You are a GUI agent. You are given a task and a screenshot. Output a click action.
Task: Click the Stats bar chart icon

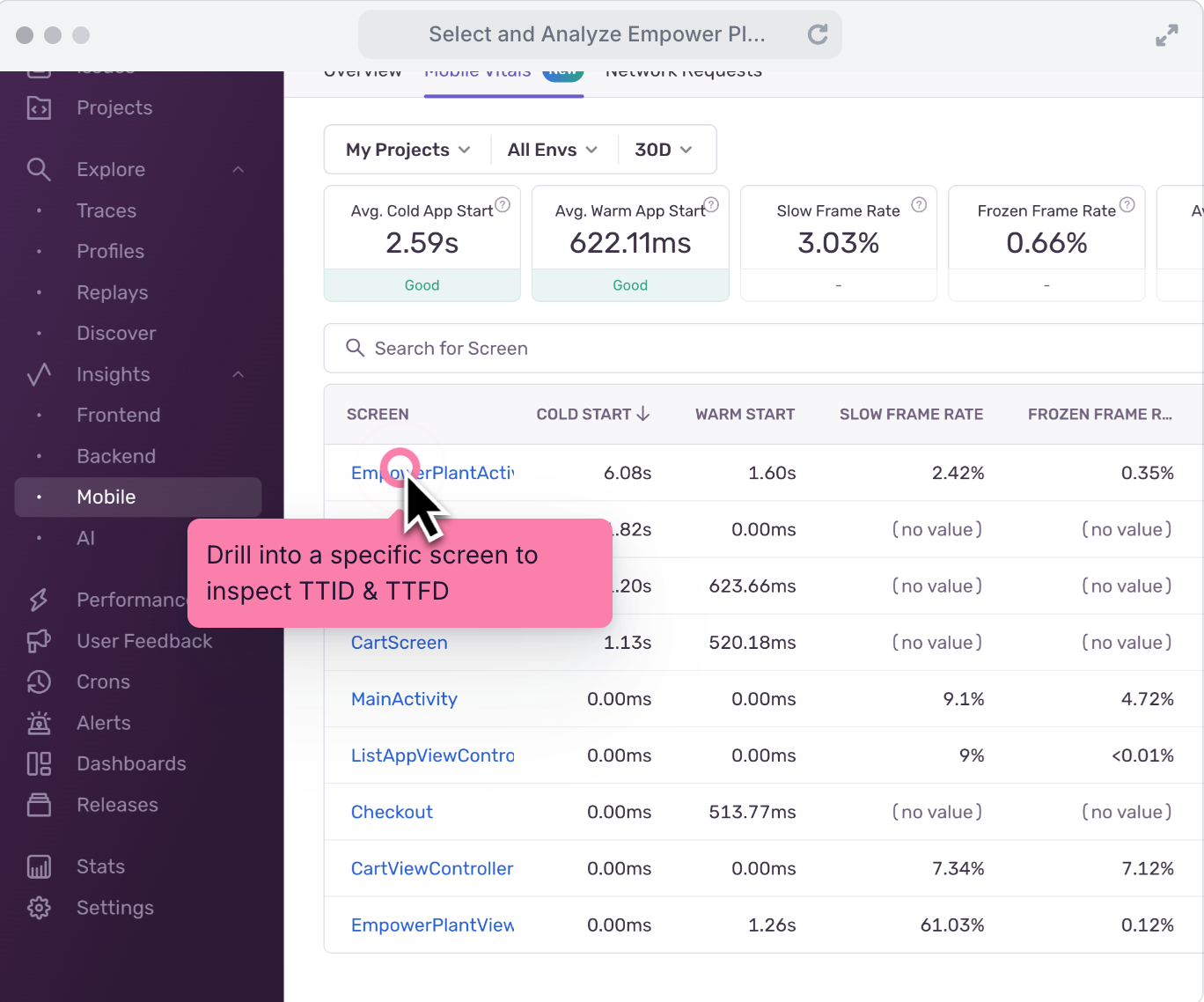39,866
